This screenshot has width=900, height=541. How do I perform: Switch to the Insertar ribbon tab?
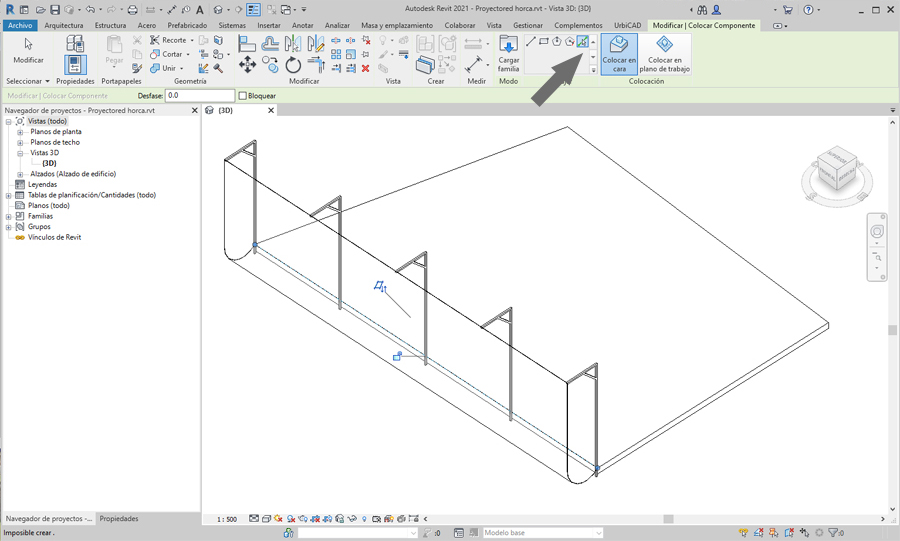tap(269, 25)
